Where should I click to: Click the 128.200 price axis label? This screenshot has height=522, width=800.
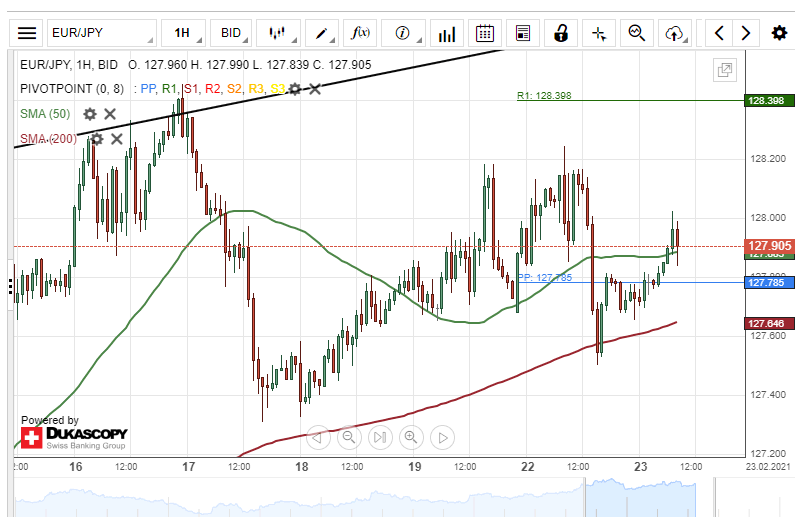768,159
